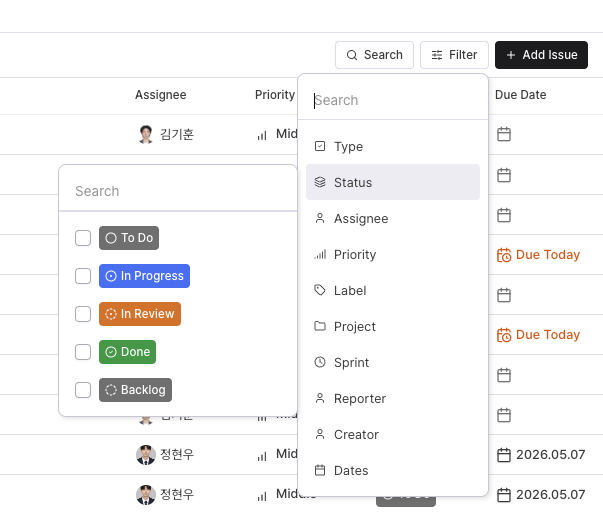Focus the filter menu Search field
603x513 pixels.
coord(393,100)
